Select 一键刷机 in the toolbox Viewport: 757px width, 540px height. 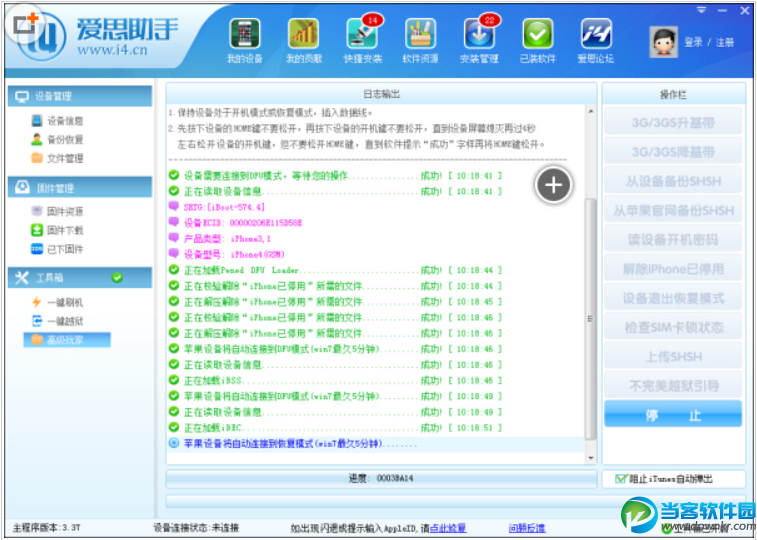[x=57, y=303]
